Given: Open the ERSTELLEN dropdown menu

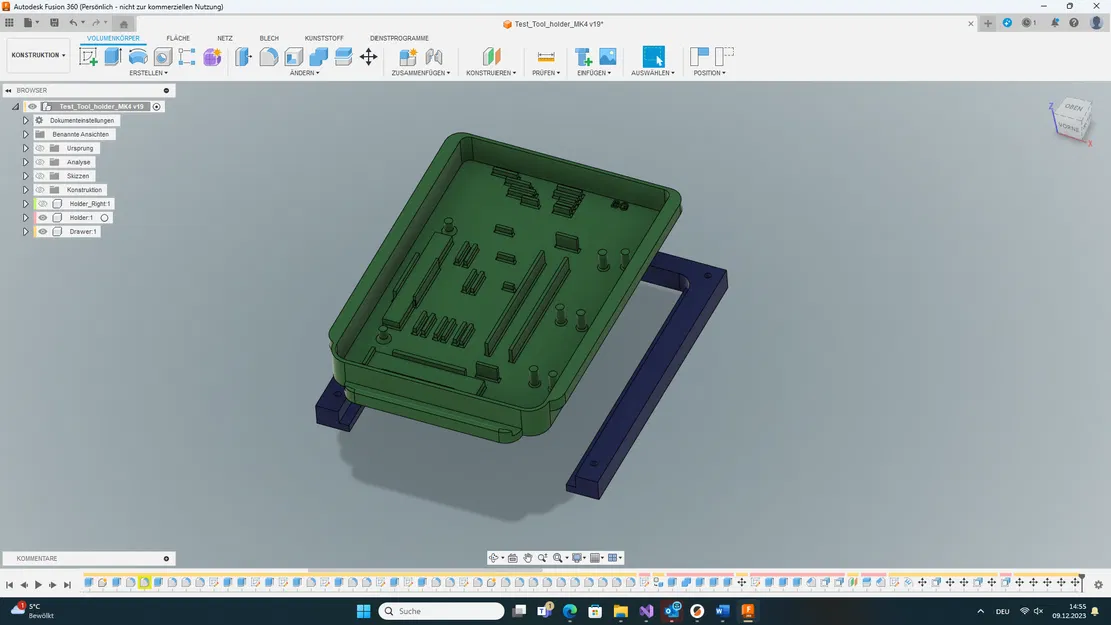Looking at the screenshot, I should [x=148, y=73].
